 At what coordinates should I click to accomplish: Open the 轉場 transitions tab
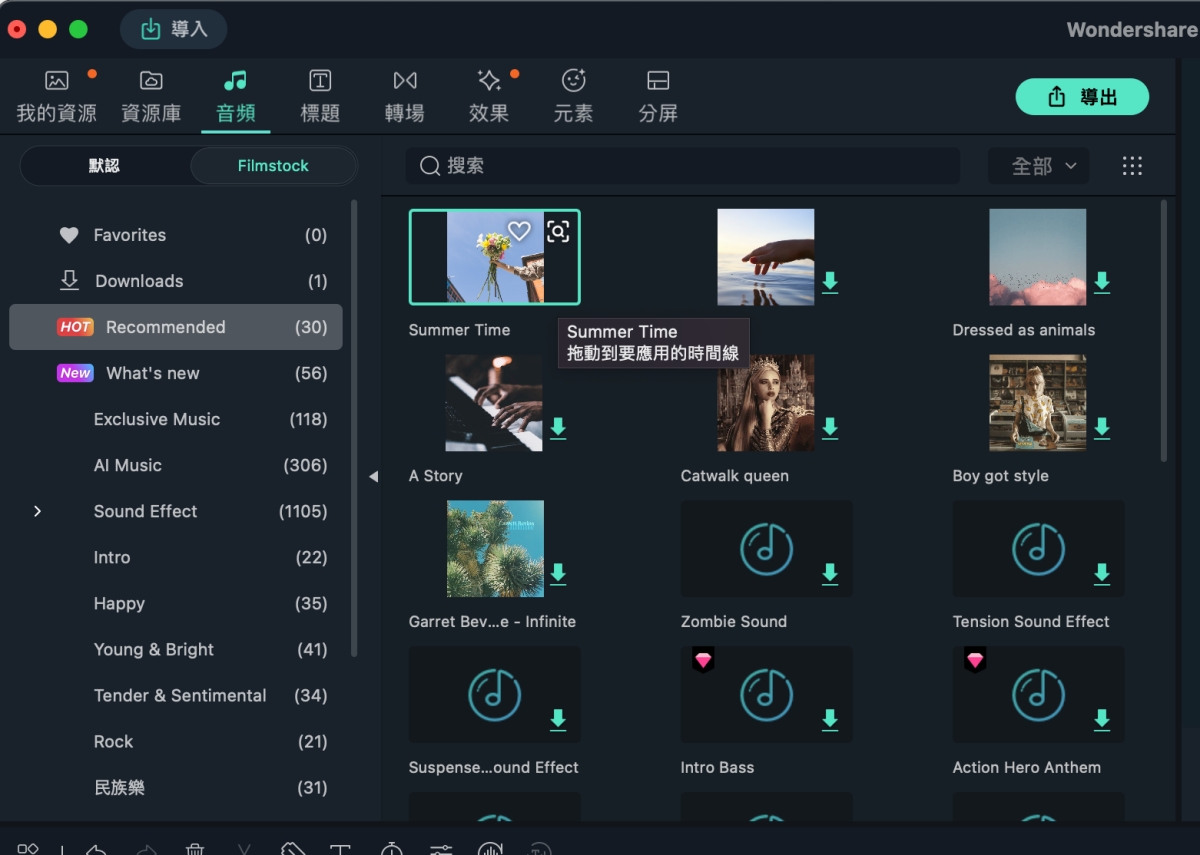[404, 97]
